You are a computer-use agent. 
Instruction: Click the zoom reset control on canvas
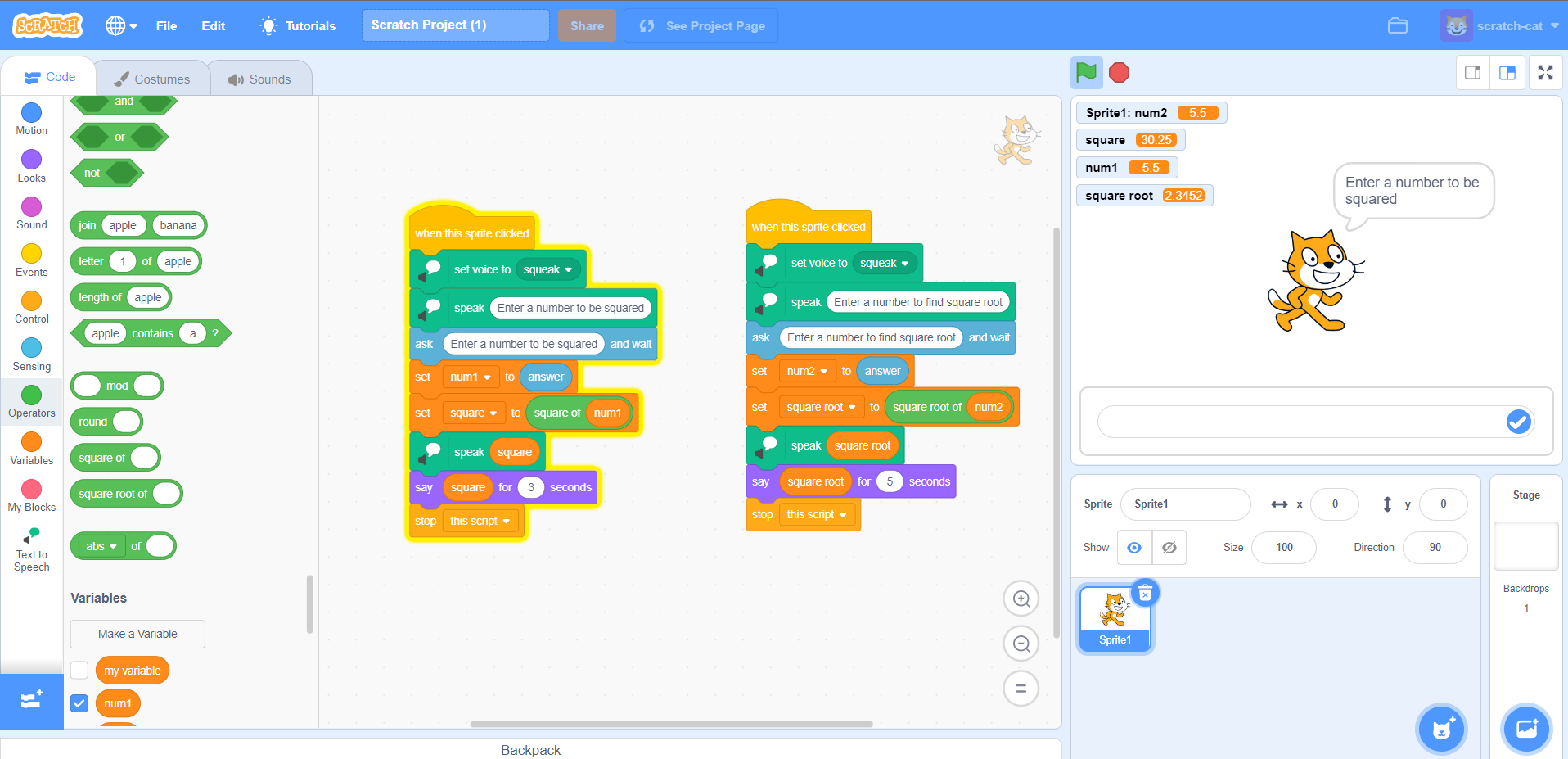pyautogui.click(x=1021, y=688)
